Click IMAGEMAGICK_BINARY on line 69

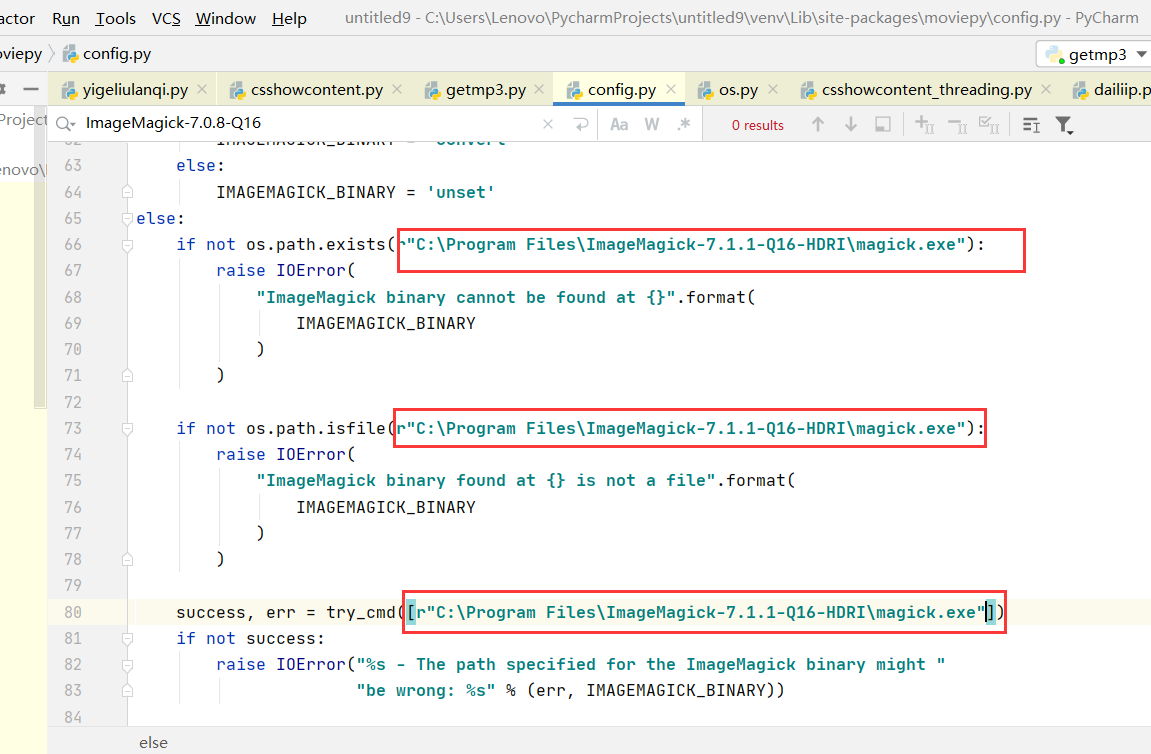click(386, 324)
